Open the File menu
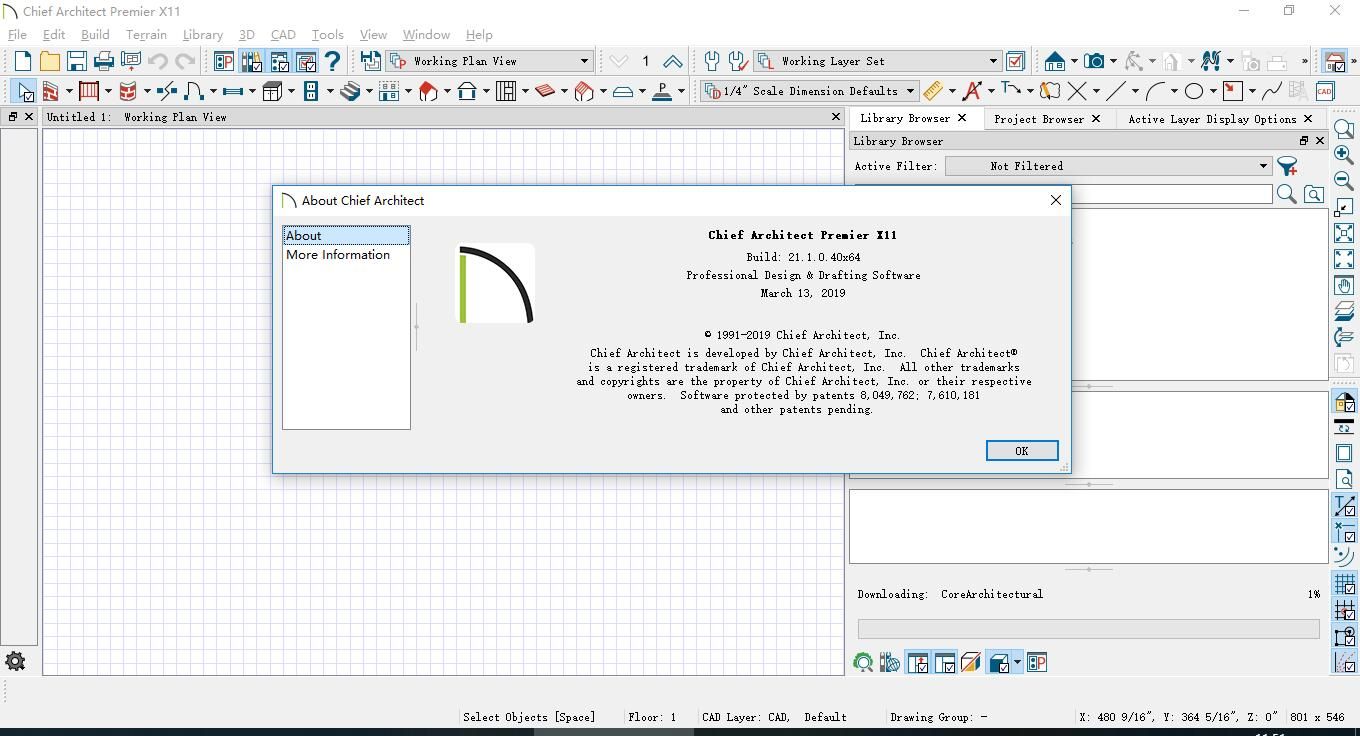 [17, 34]
